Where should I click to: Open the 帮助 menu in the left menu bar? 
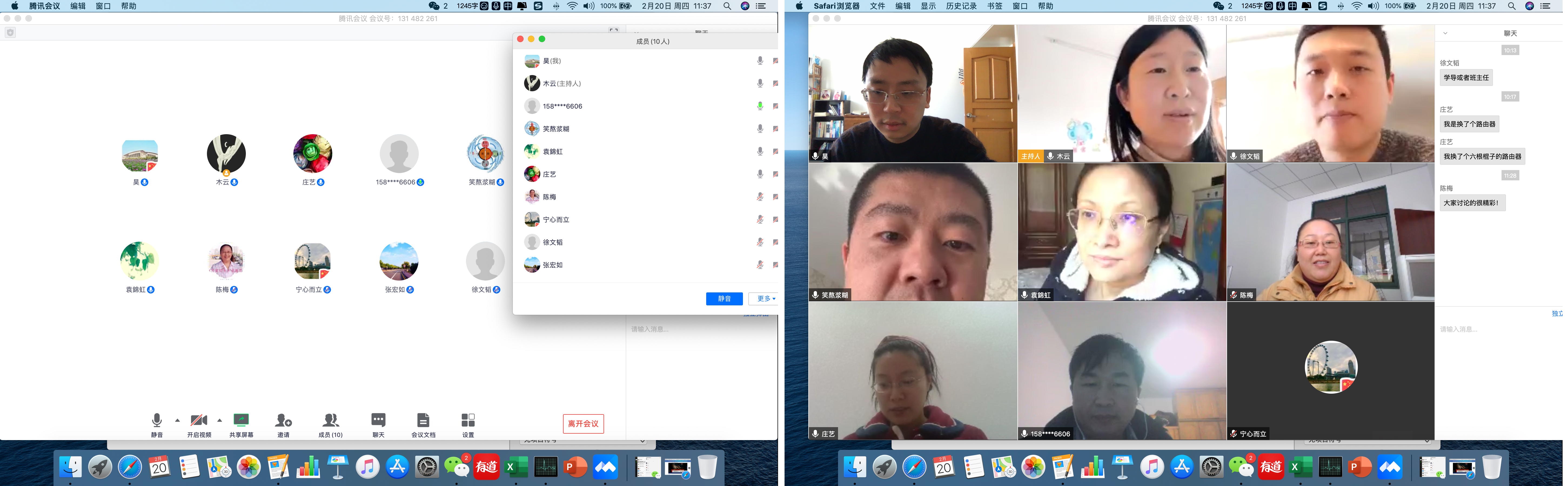128,6
